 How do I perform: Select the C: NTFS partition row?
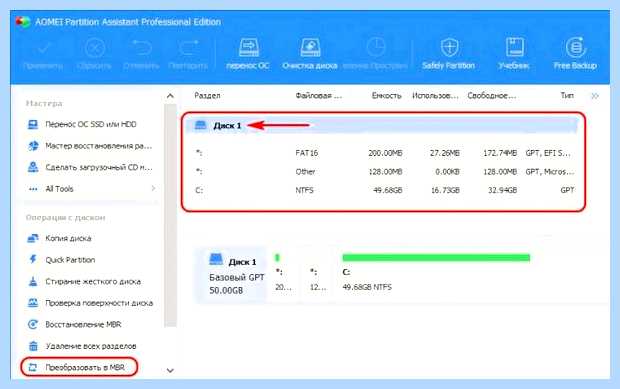384,190
